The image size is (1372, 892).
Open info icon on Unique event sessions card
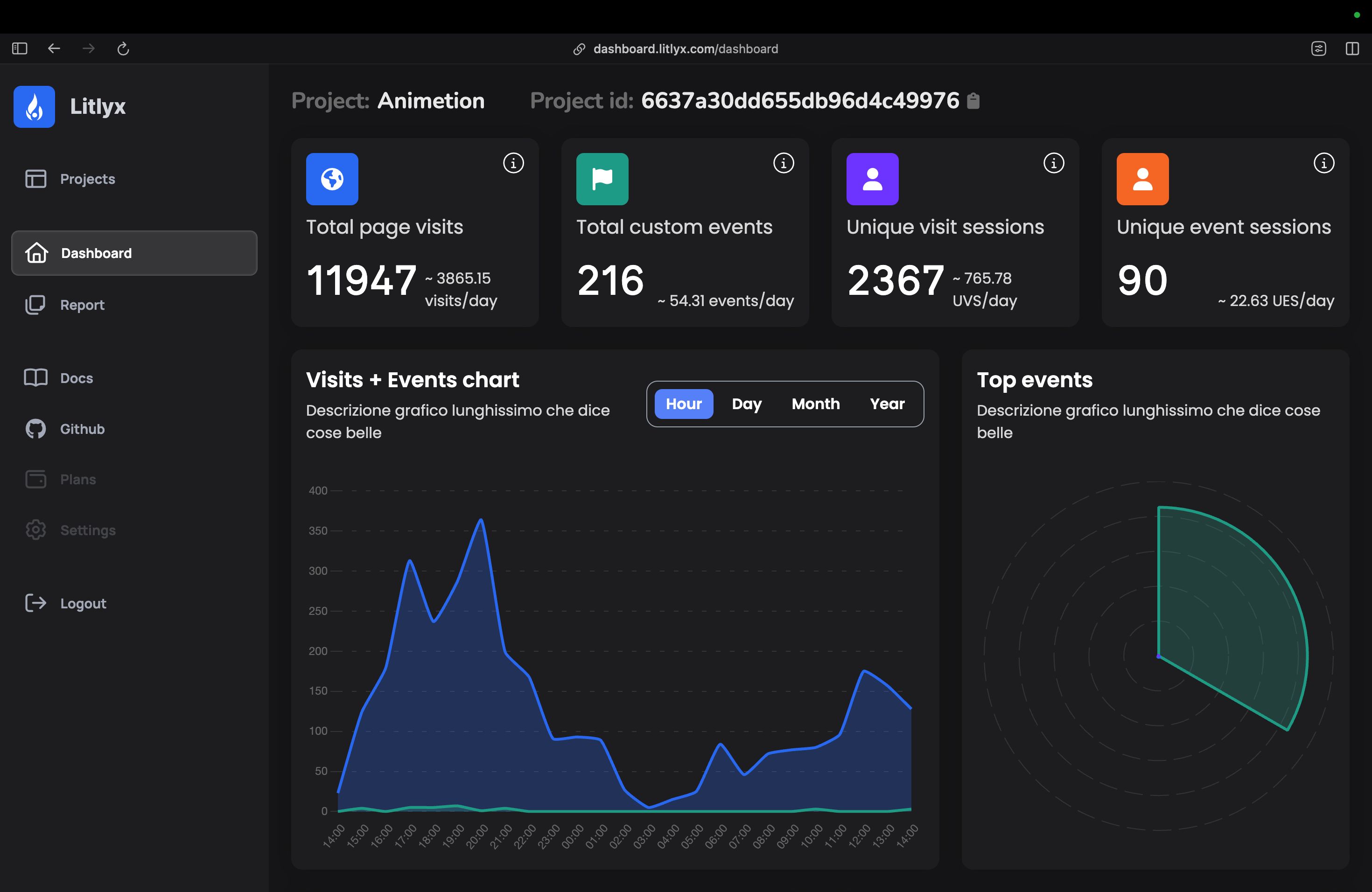point(1323,163)
